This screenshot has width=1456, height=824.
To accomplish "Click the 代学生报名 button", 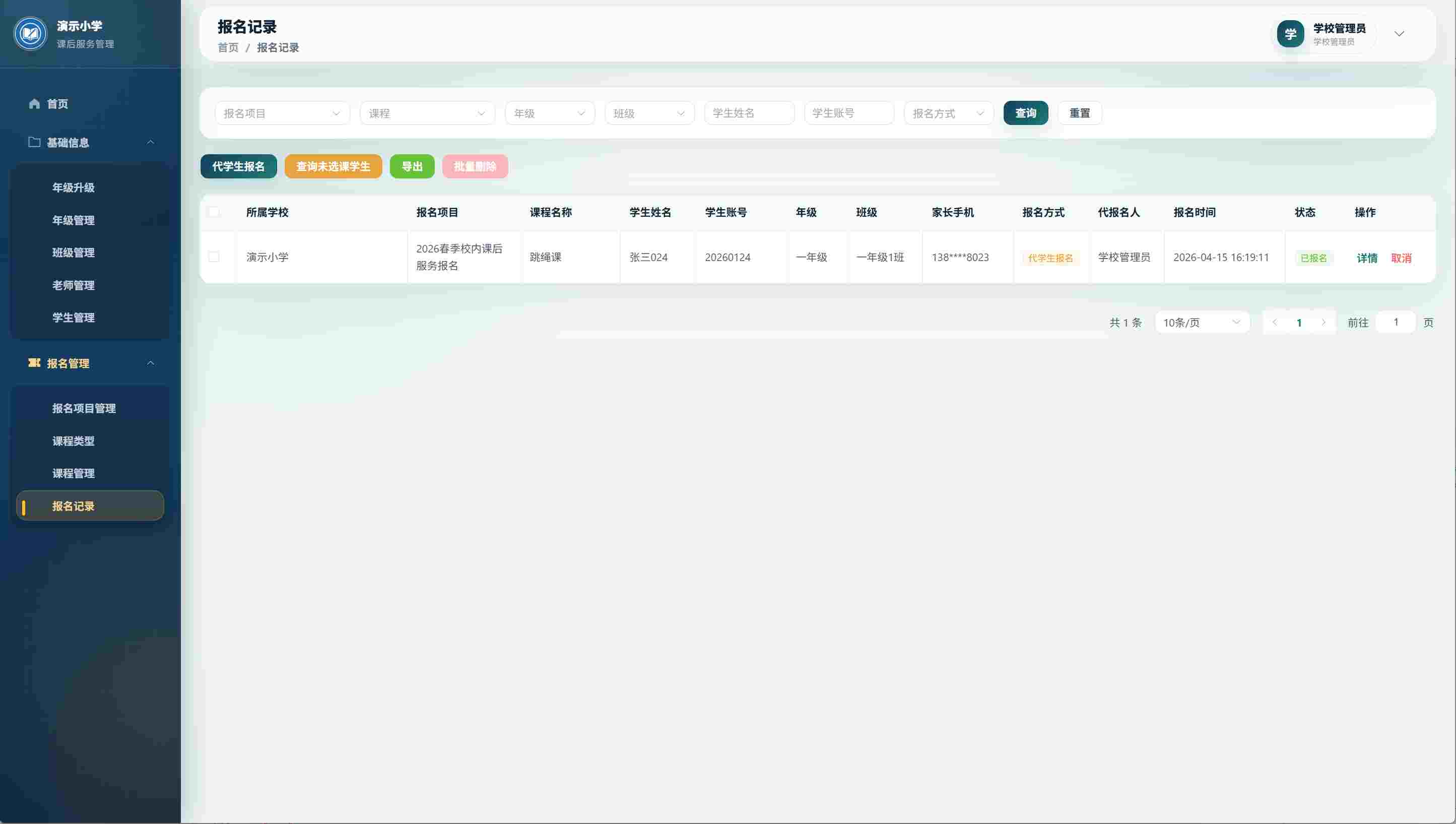I will pyautogui.click(x=238, y=166).
